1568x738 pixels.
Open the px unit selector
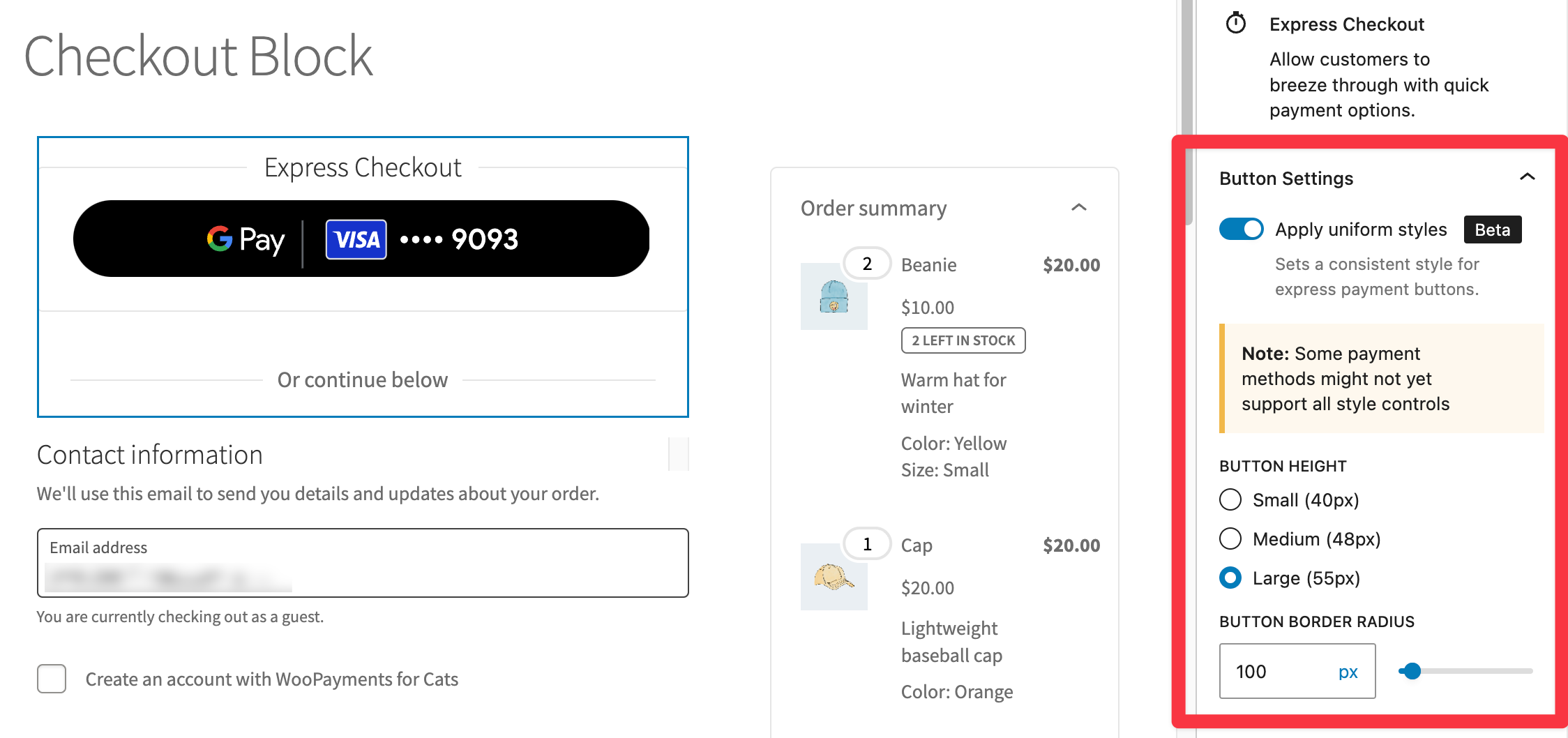pos(1348,672)
